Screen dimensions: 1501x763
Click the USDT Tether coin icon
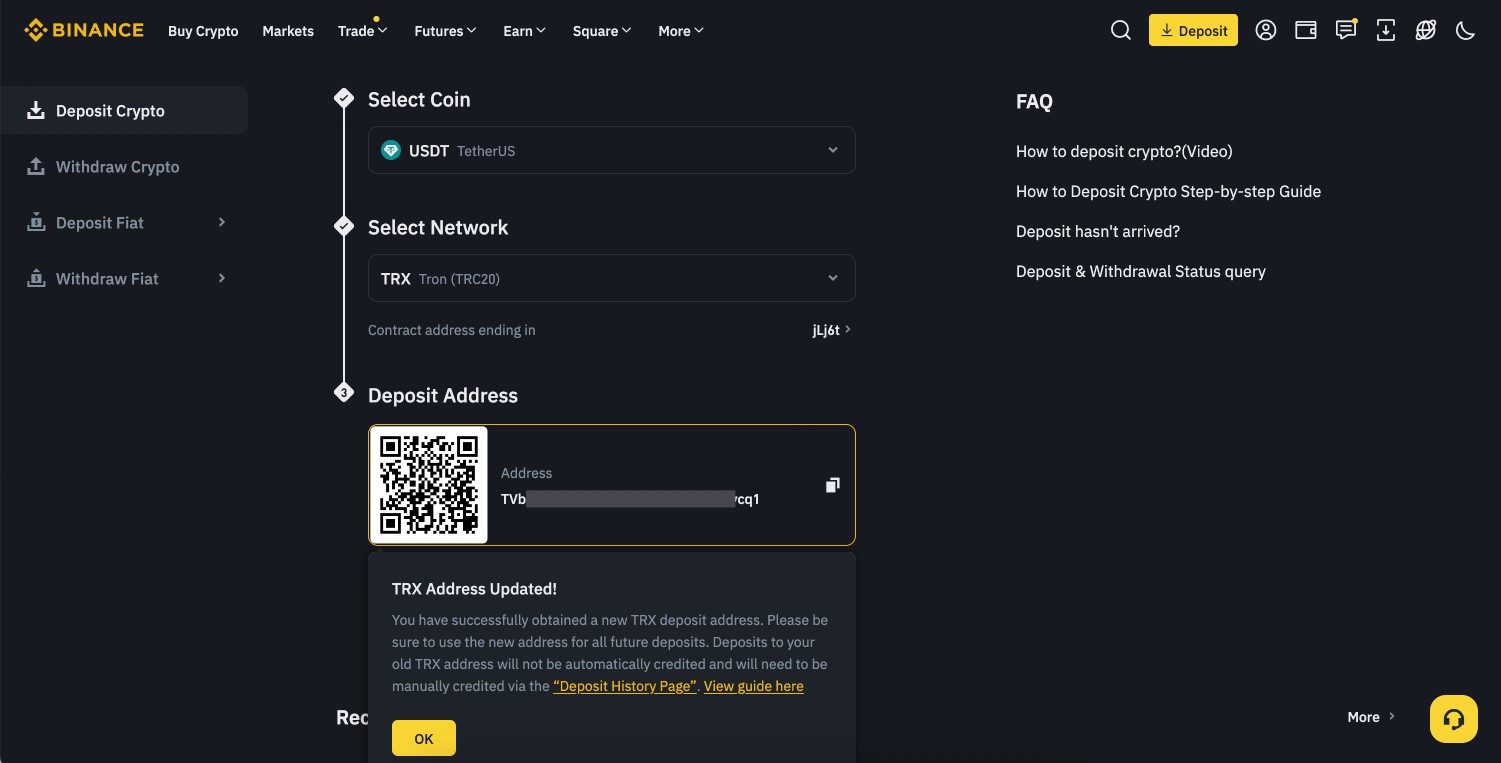(x=391, y=150)
